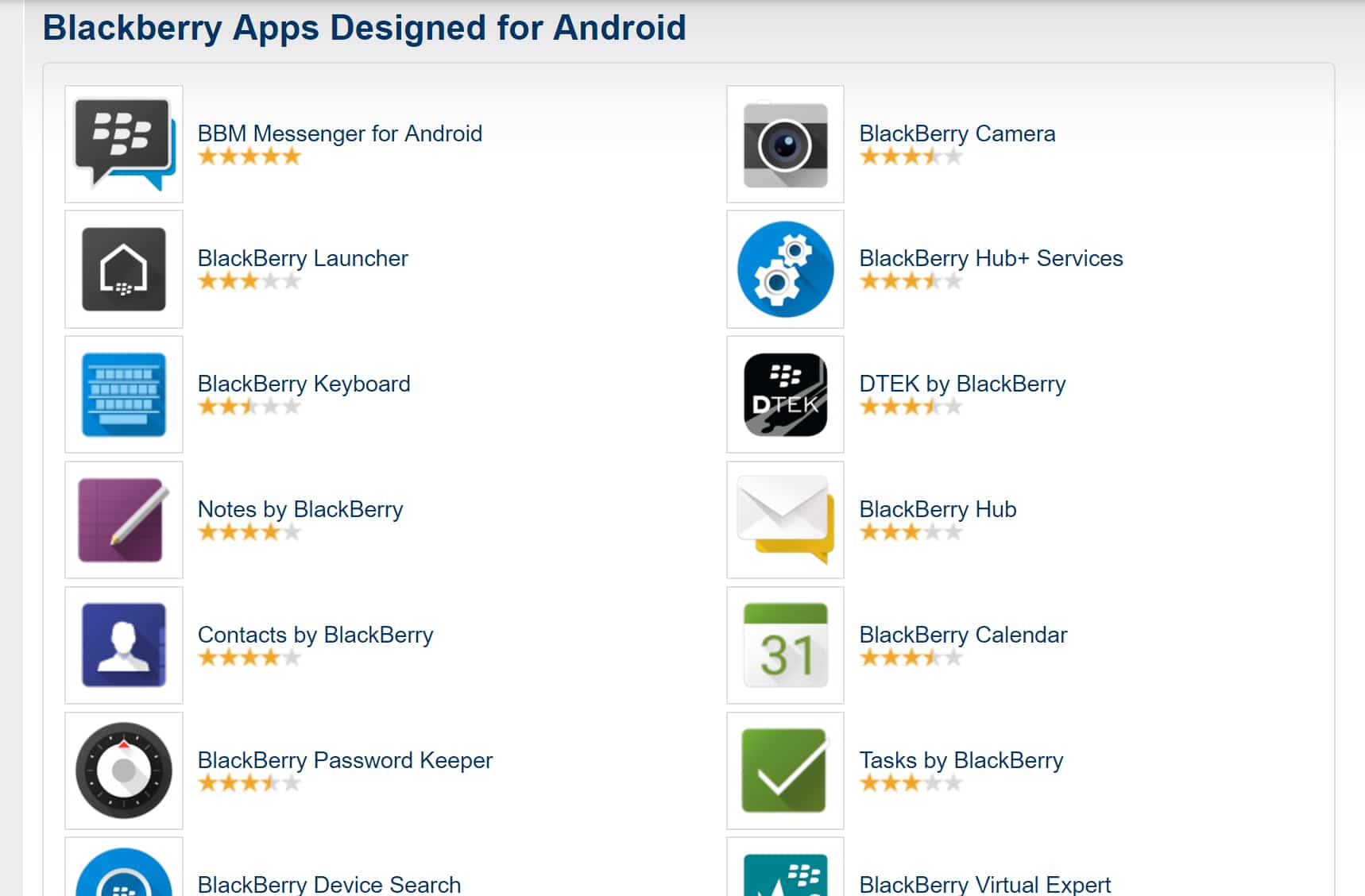Screen dimensions: 1365x896
Task: Click Contacts by BlackBerry star rating
Action: pos(249,658)
